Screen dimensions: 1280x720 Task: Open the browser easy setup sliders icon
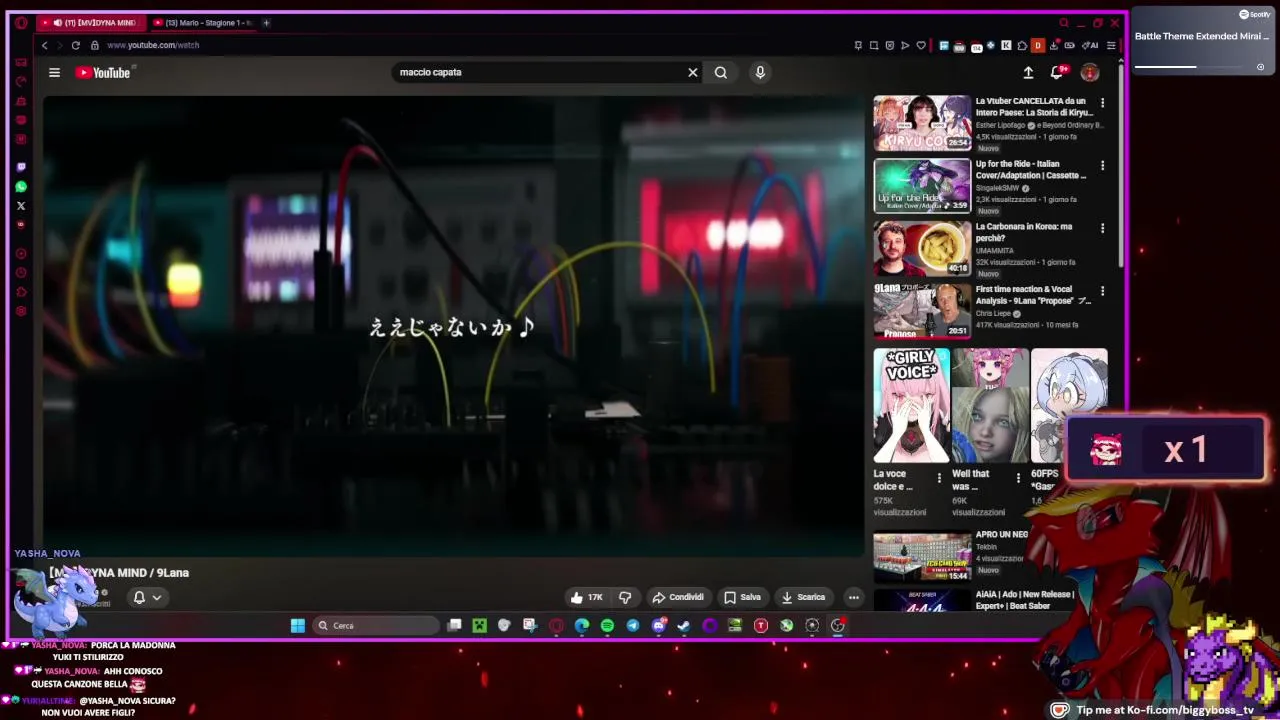(1111, 45)
